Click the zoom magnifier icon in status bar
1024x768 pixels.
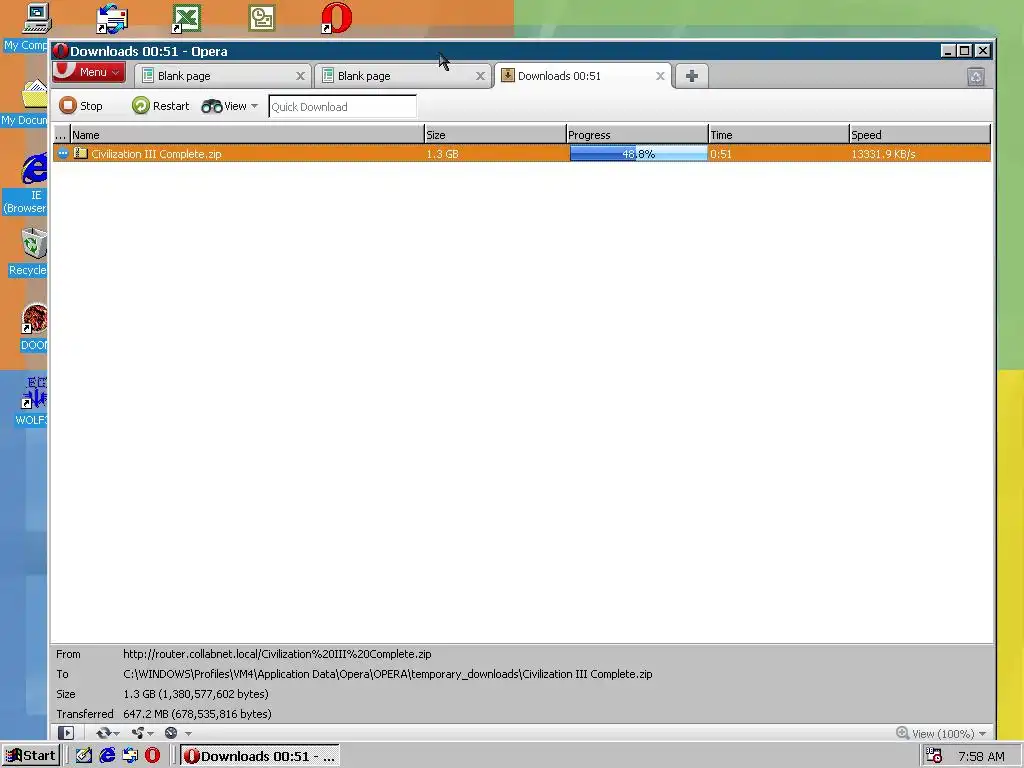pos(903,733)
